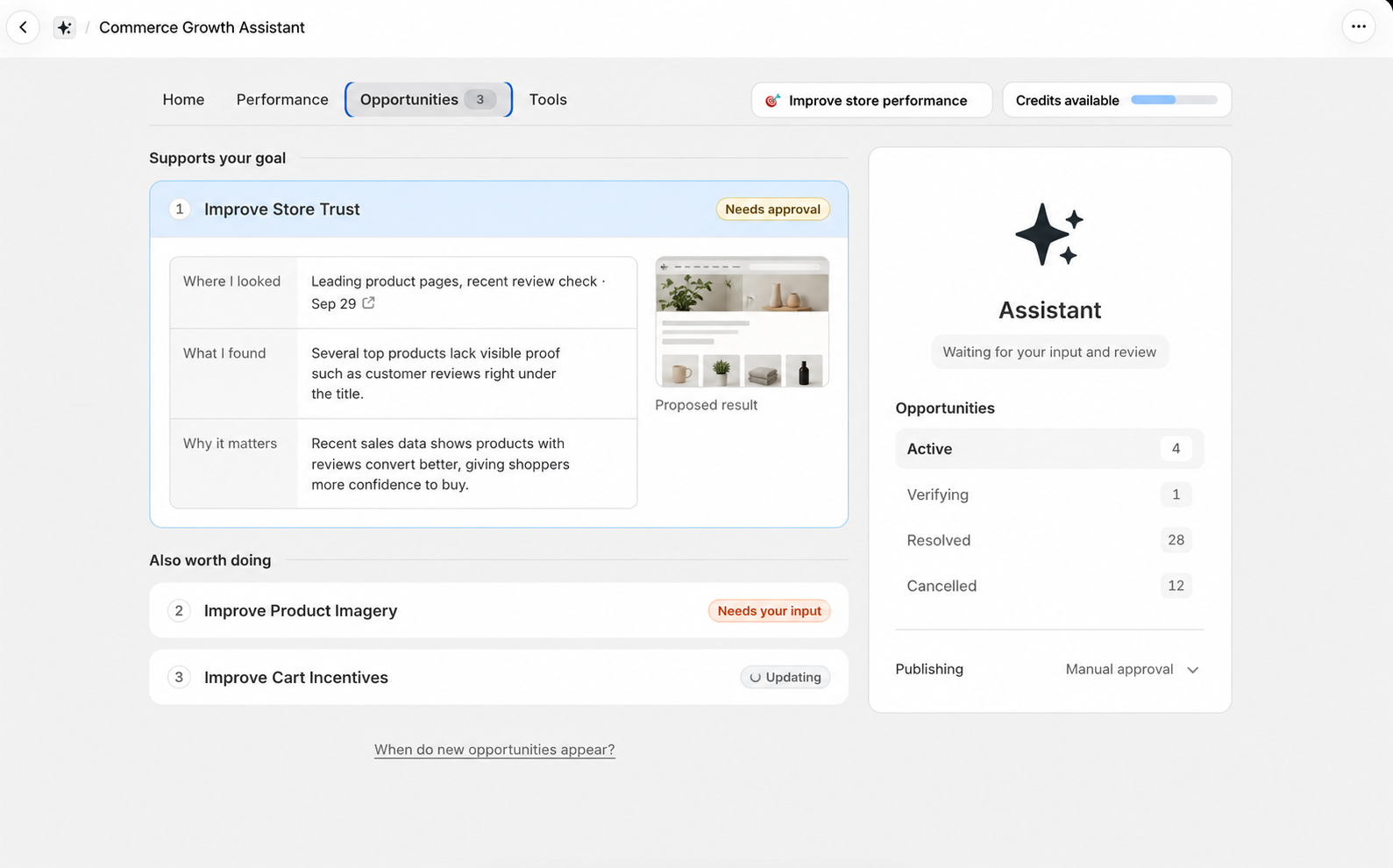Click the "Supports your goal" section heading

click(217, 158)
